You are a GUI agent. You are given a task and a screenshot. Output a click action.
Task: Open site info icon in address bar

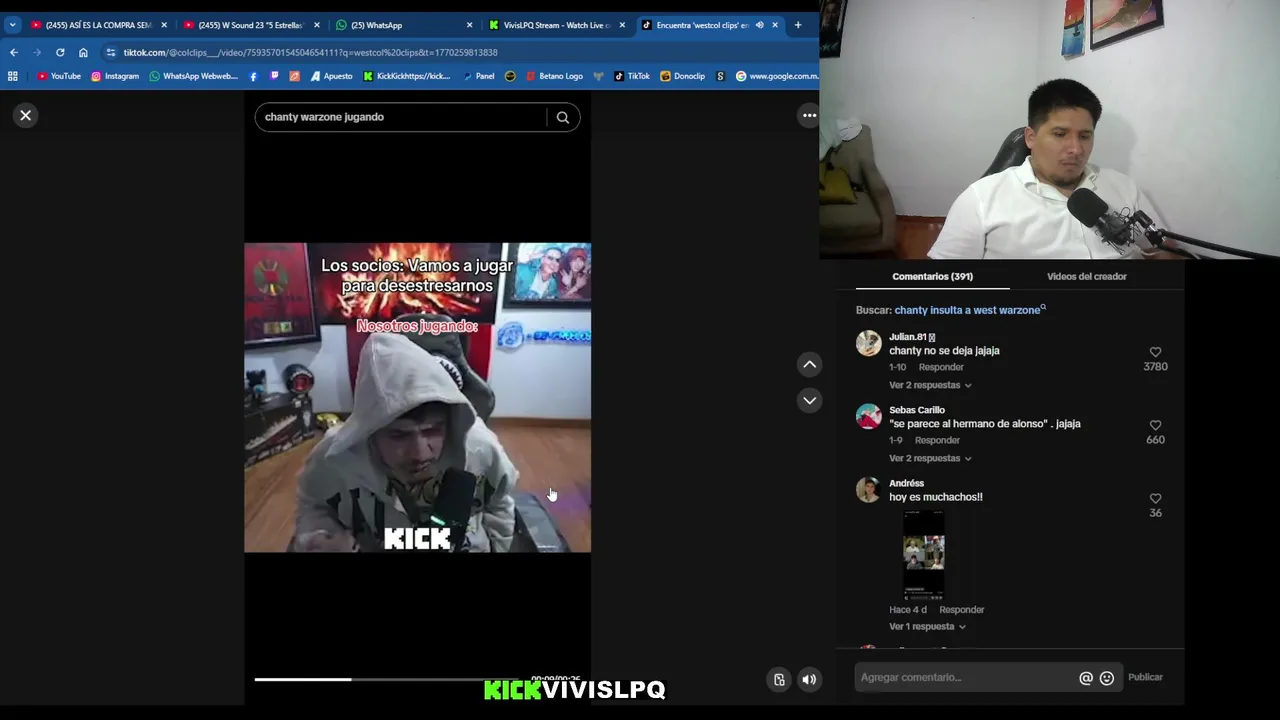110,52
